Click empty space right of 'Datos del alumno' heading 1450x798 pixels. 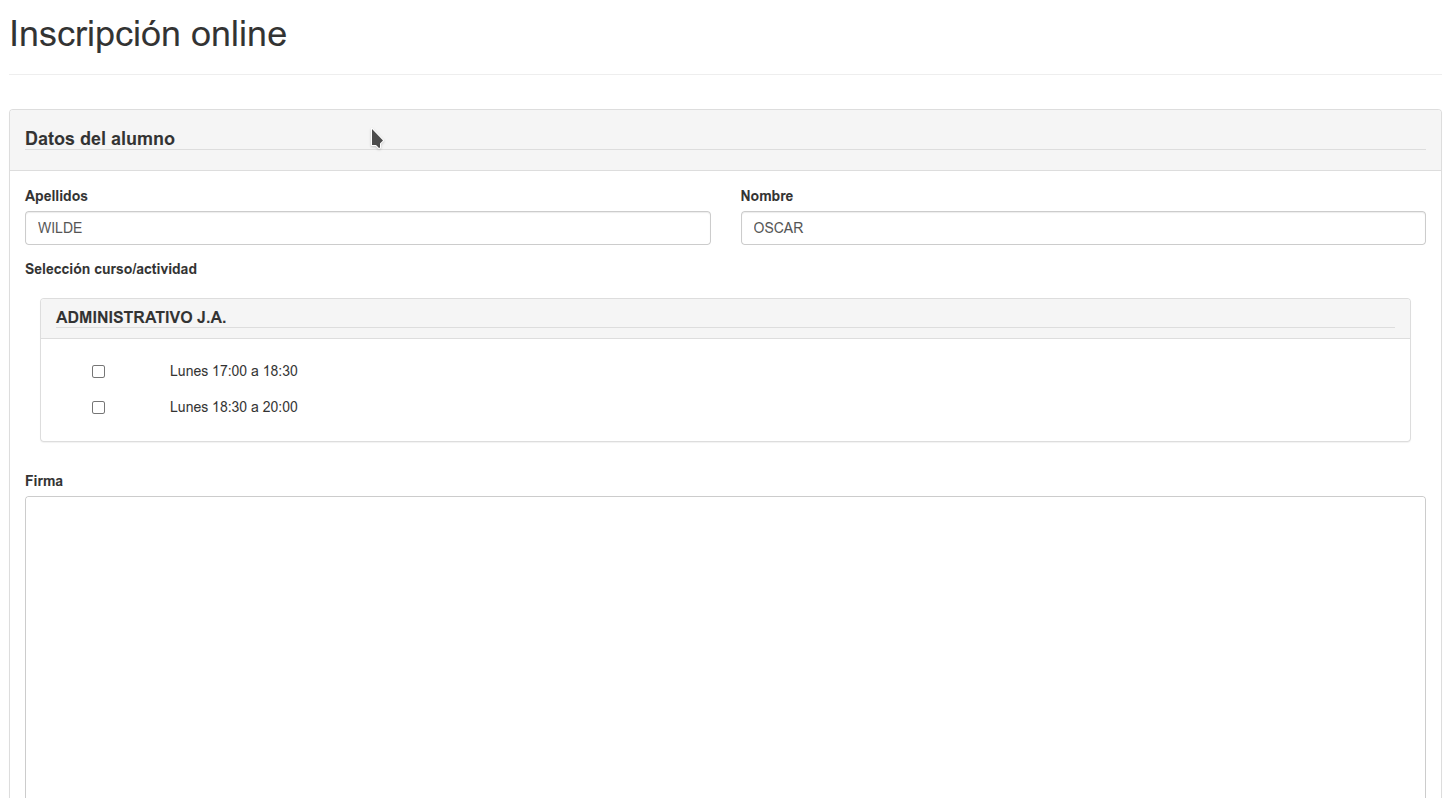[800, 139]
